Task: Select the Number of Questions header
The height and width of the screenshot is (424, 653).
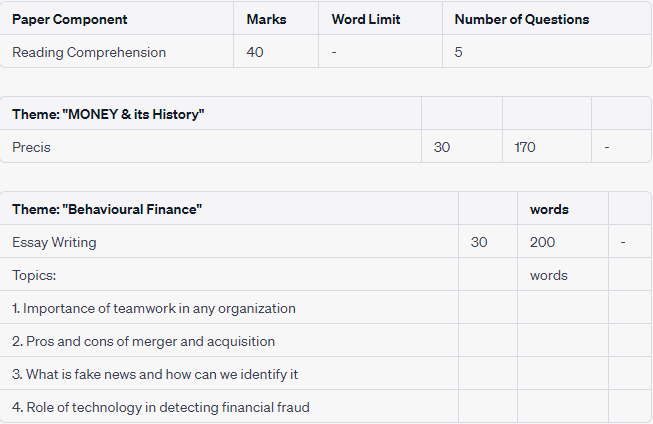Action: 522,19
